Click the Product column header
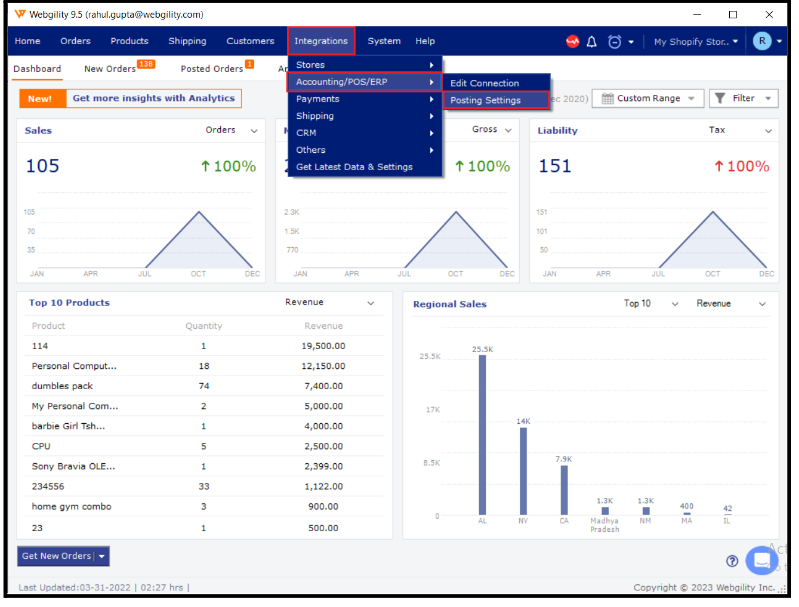Screen dimensions: 799x607 point(48,326)
